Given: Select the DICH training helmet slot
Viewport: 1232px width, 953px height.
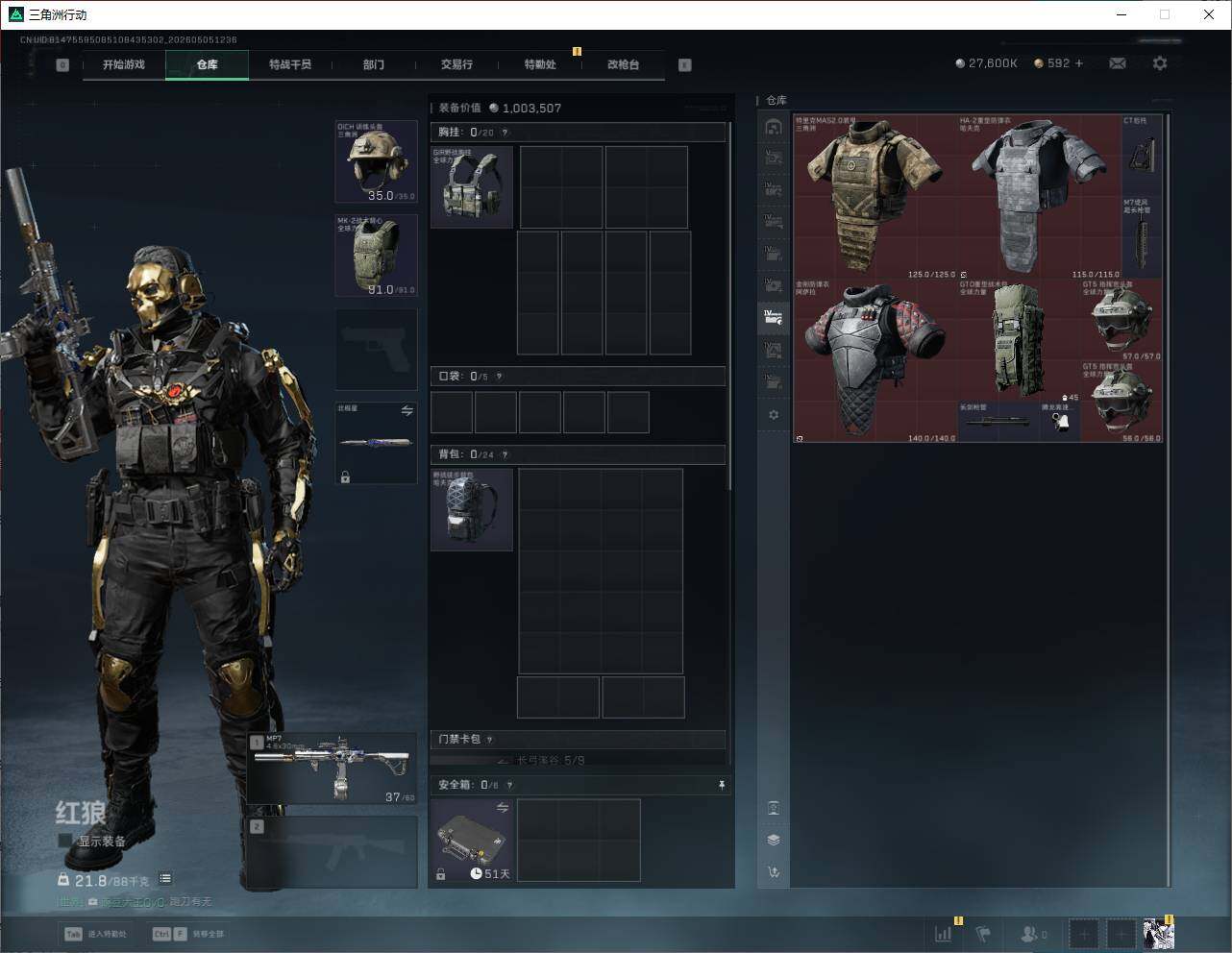Looking at the screenshot, I should [376, 161].
